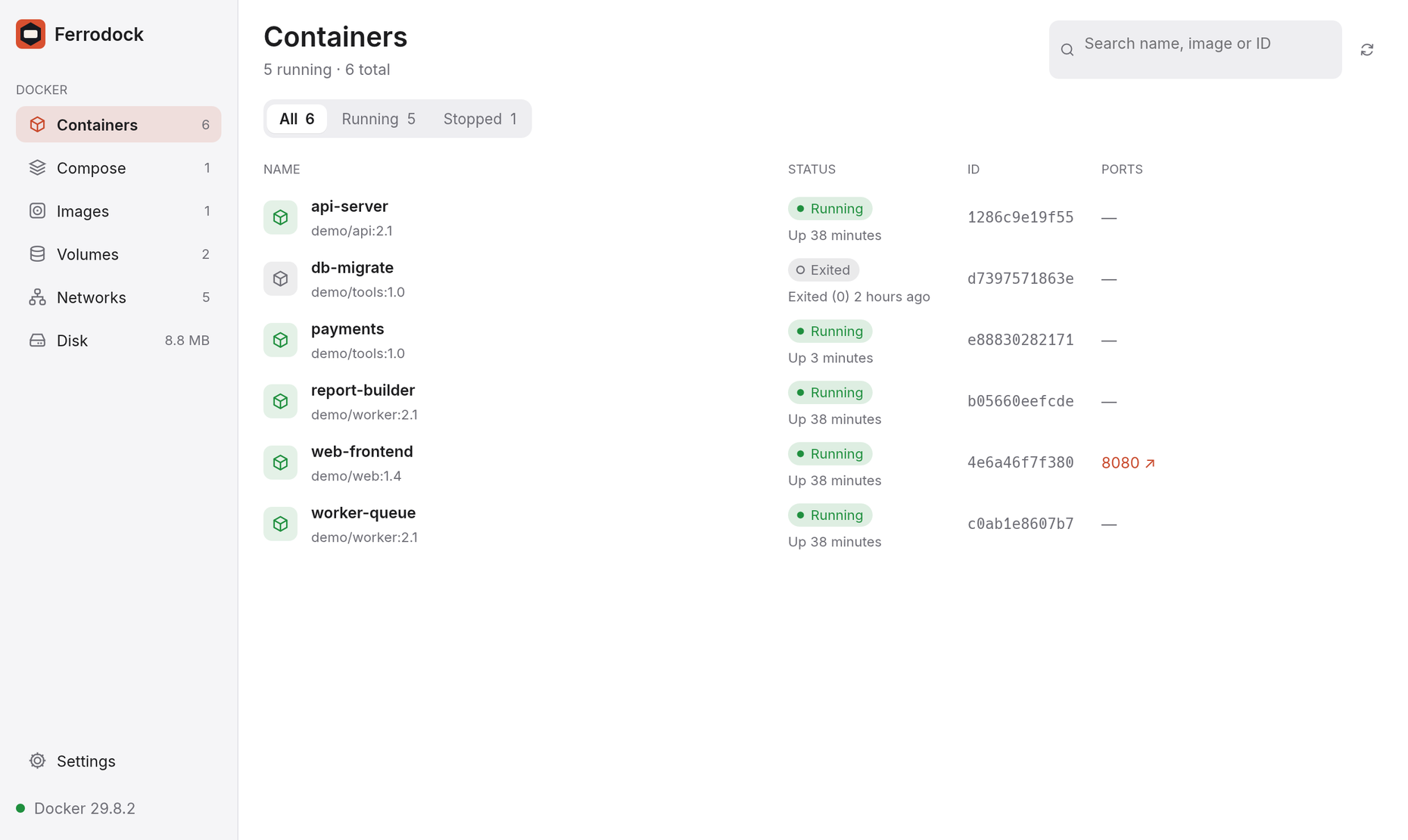Click the db-migrate container icon
The height and width of the screenshot is (840, 1408).
(280, 279)
